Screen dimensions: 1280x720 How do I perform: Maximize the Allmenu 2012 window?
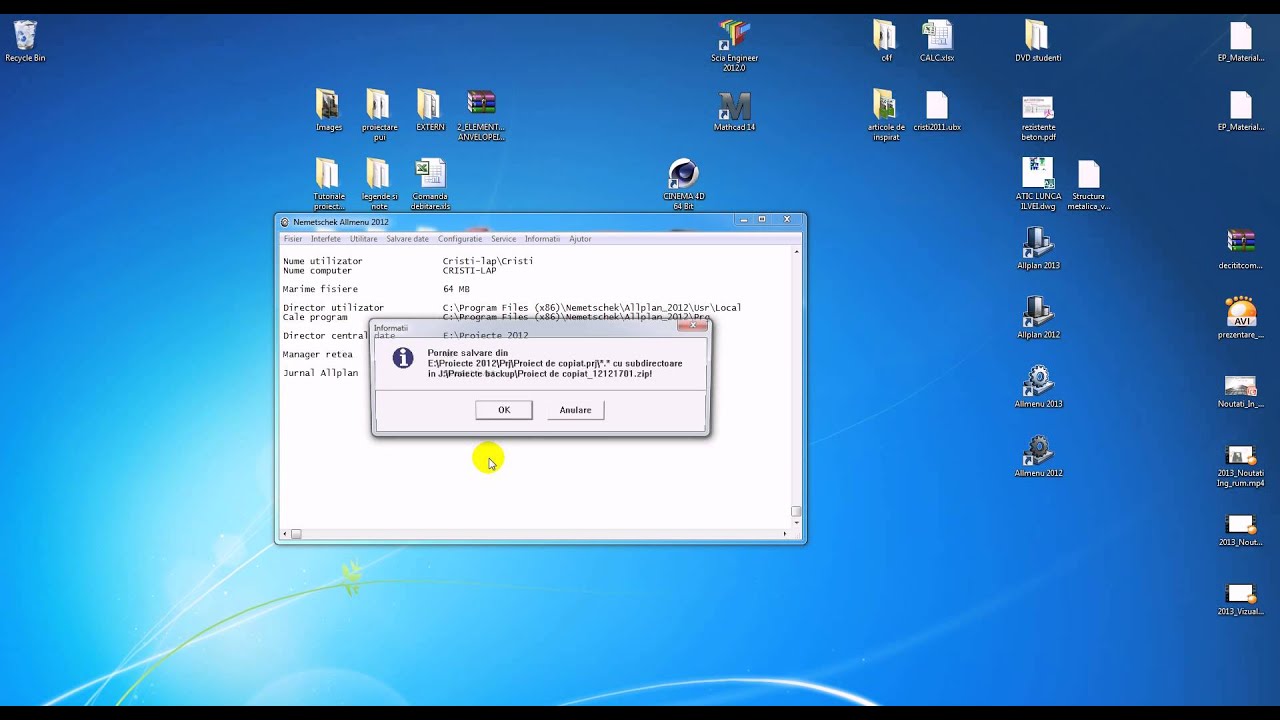pos(762,219)
